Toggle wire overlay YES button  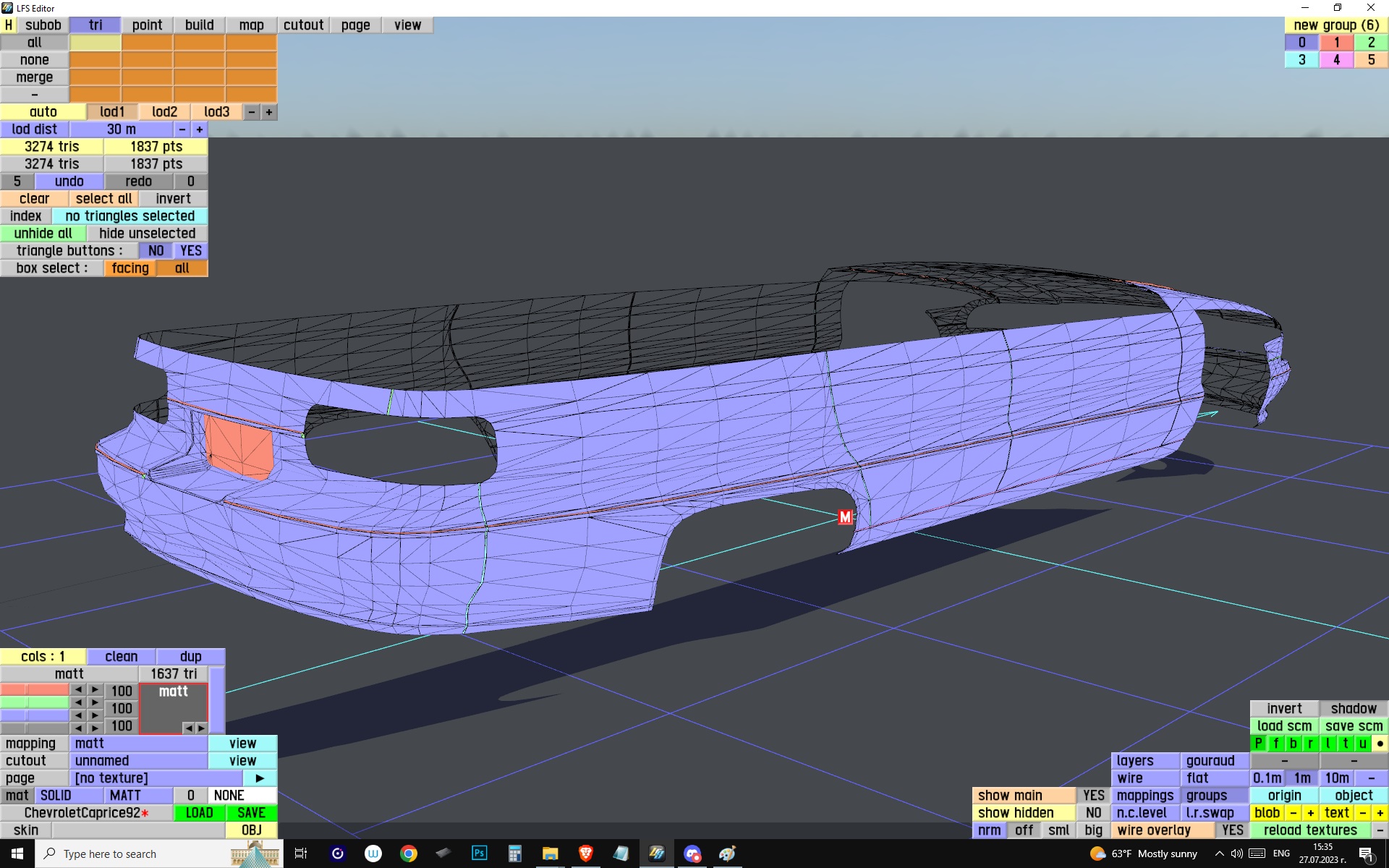pyautogui.click(x=1232, y=830)
